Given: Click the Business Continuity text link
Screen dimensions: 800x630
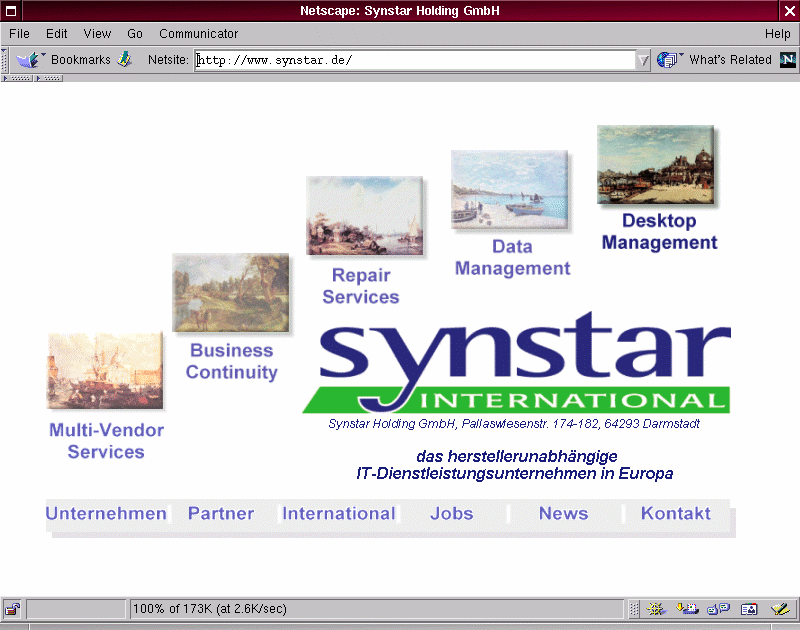Looking at the screenshot, I should [x=232, y=361].
